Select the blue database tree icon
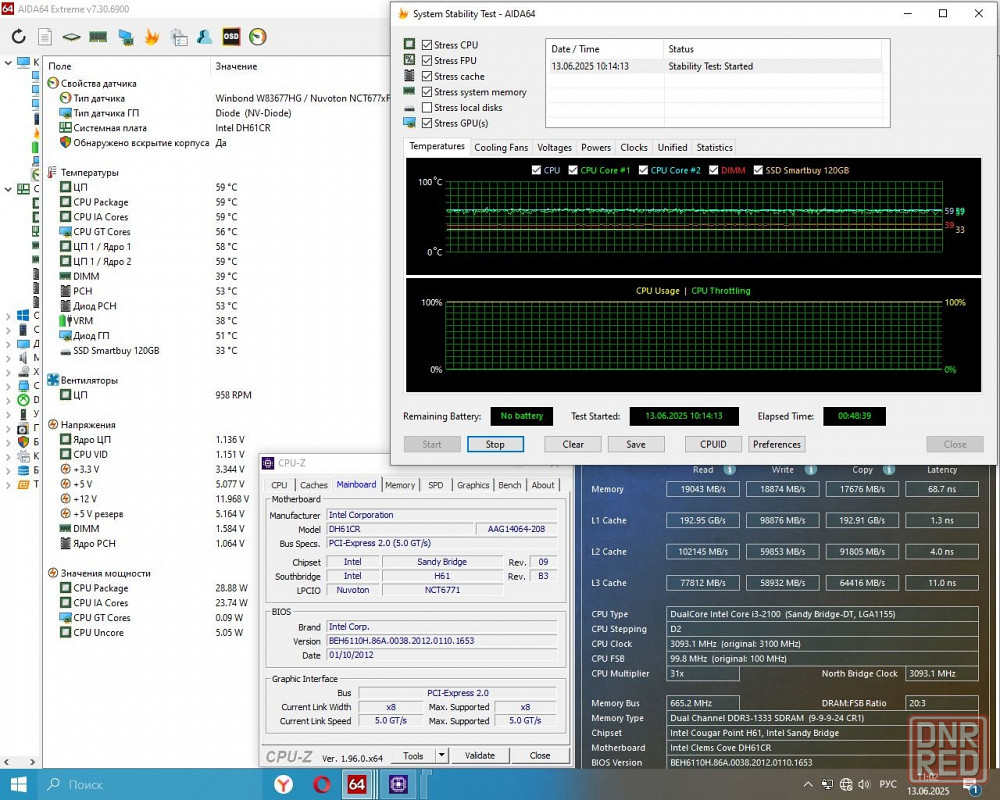Screen dimensions: 1000x800 click(23, 470)
